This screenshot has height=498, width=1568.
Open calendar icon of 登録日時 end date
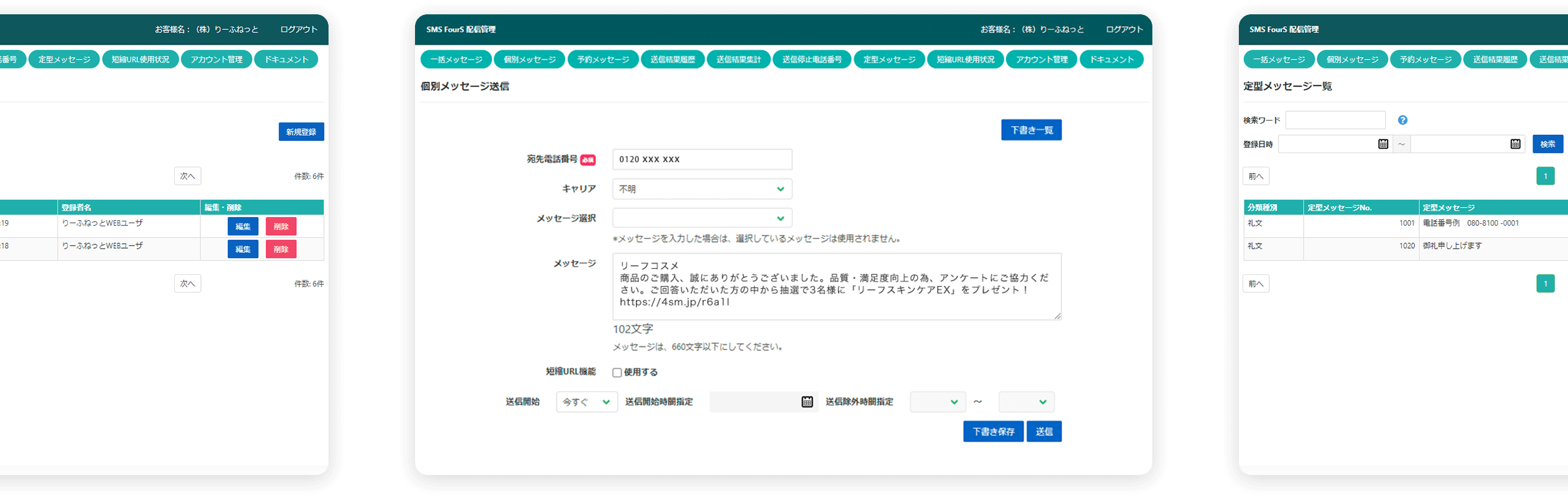click(x=1516, y=144)
